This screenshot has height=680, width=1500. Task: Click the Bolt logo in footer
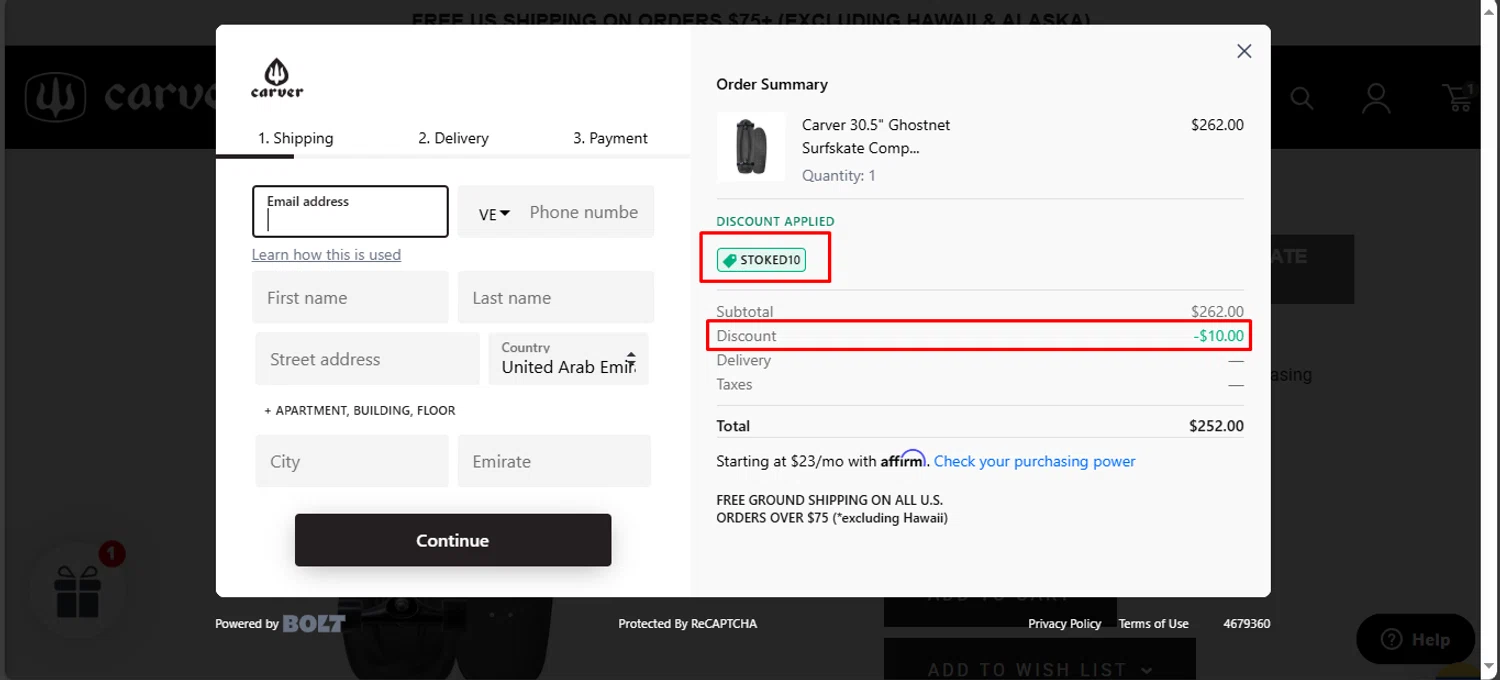(x=314, y=623)
